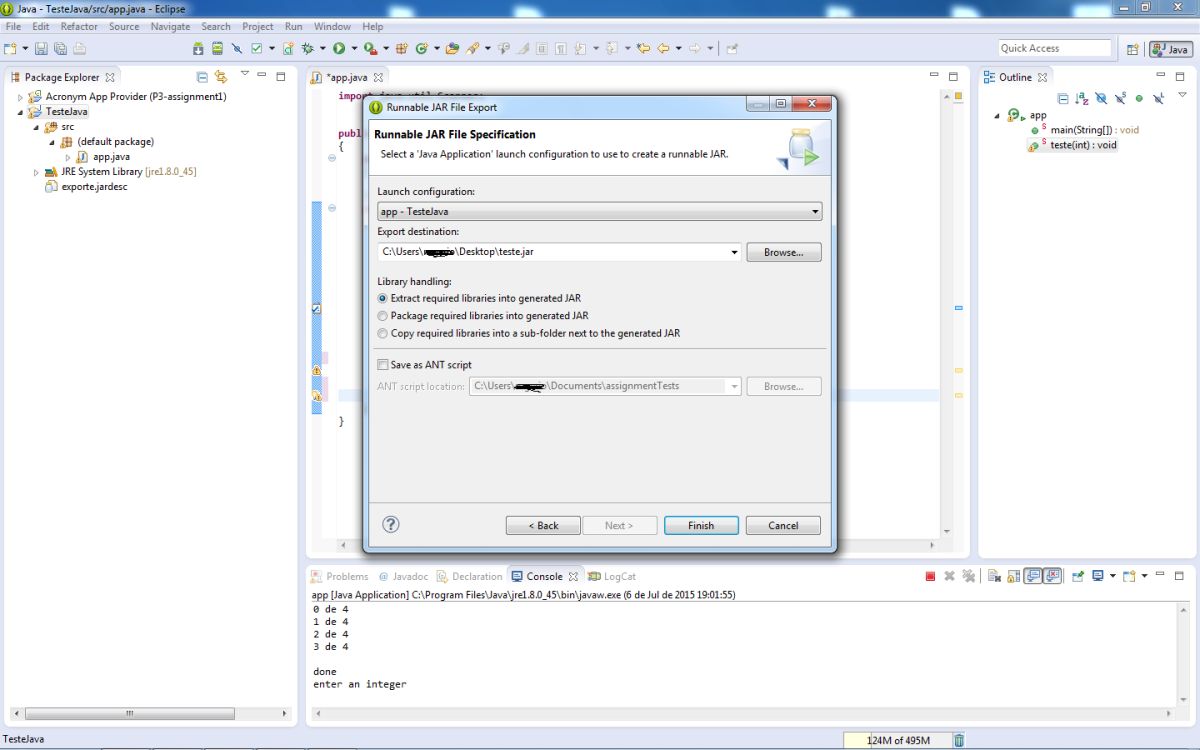Image resolution: width=1200 pixels, height=750 pixels.
Task: Toggle Show Console When Standard Error Changes
Action: pos(1053,576)
